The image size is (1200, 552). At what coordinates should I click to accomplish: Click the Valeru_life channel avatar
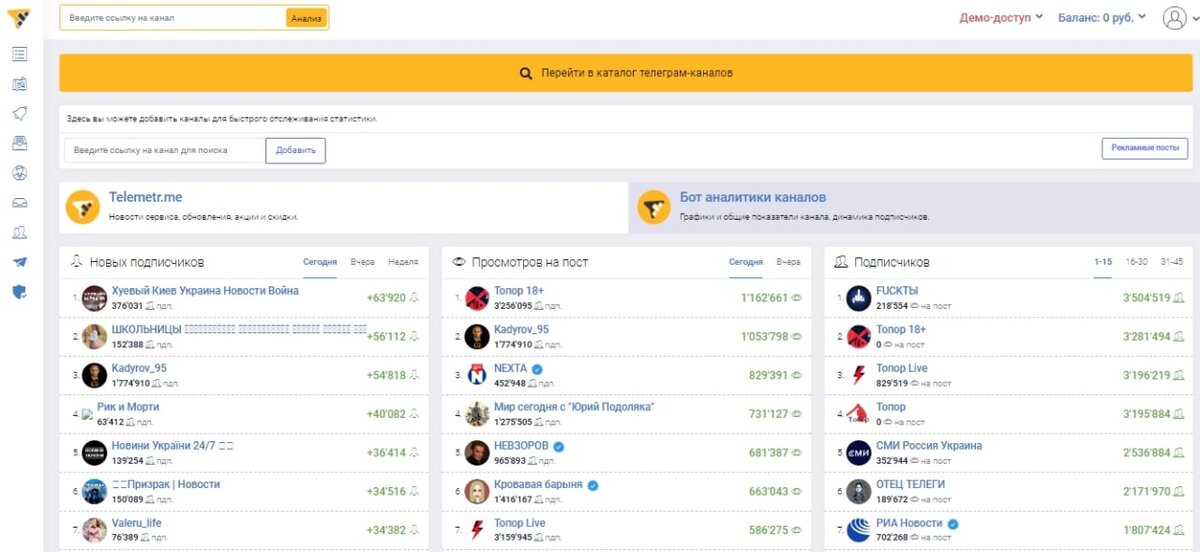pyautogui.click(x=95, y=530)
